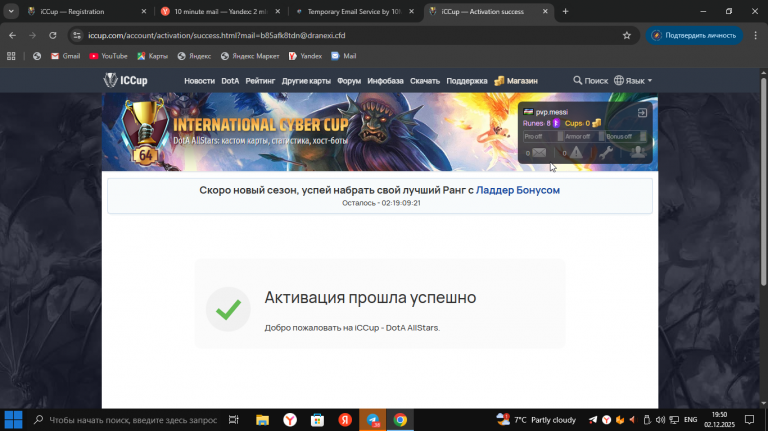Open the Chrome apps grid in bookmarks bar
The image size is (768, 431).
11,56
